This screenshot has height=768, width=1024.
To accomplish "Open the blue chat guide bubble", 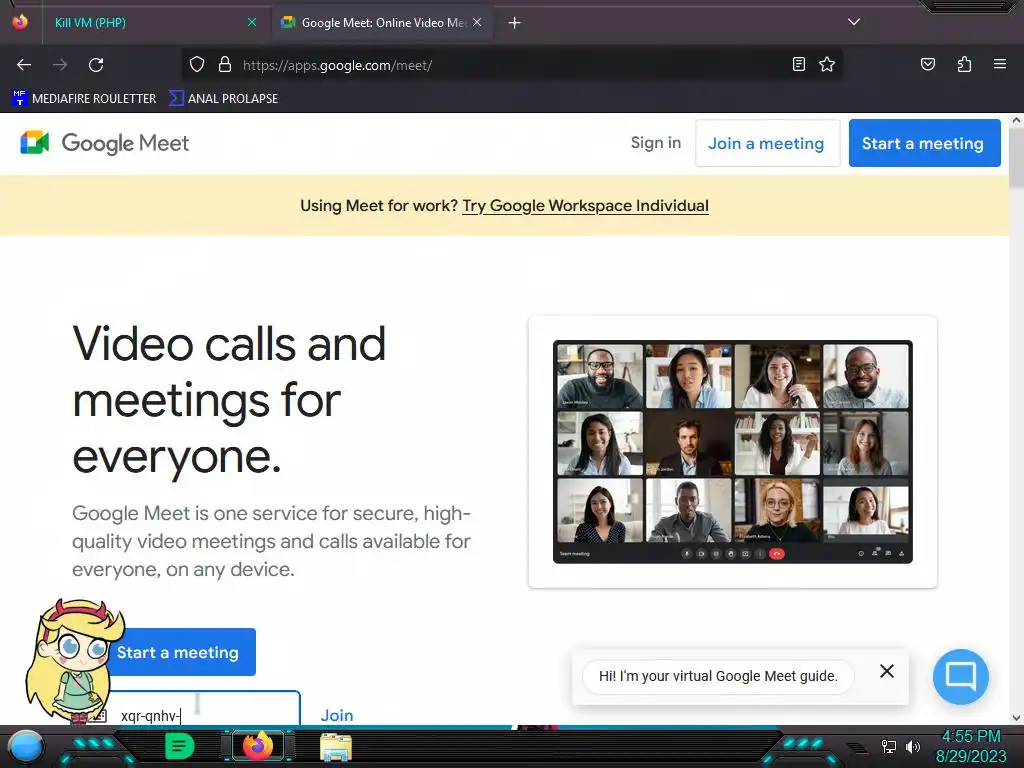I will pyautogui.click(x=960, y=677).
